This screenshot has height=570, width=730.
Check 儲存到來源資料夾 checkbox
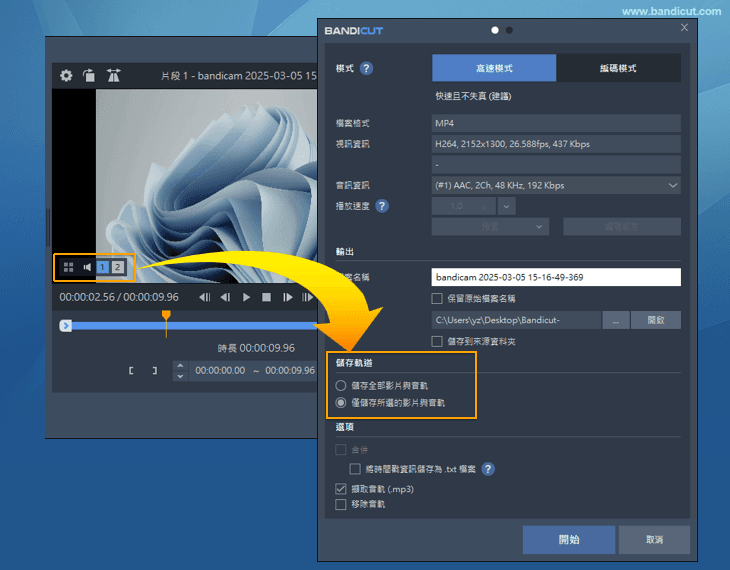click(x=437, y=342)
